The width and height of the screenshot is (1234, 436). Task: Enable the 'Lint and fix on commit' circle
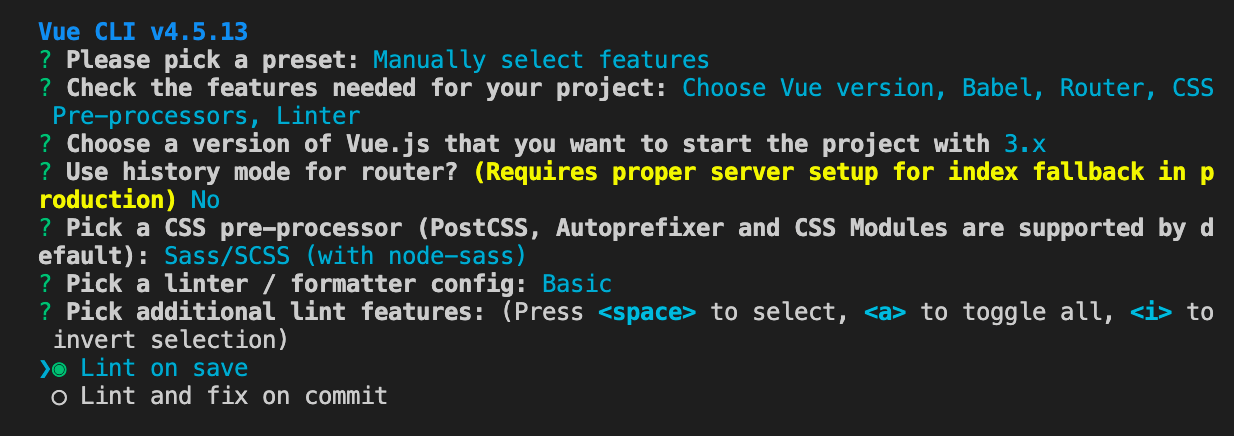coord(59,397)
